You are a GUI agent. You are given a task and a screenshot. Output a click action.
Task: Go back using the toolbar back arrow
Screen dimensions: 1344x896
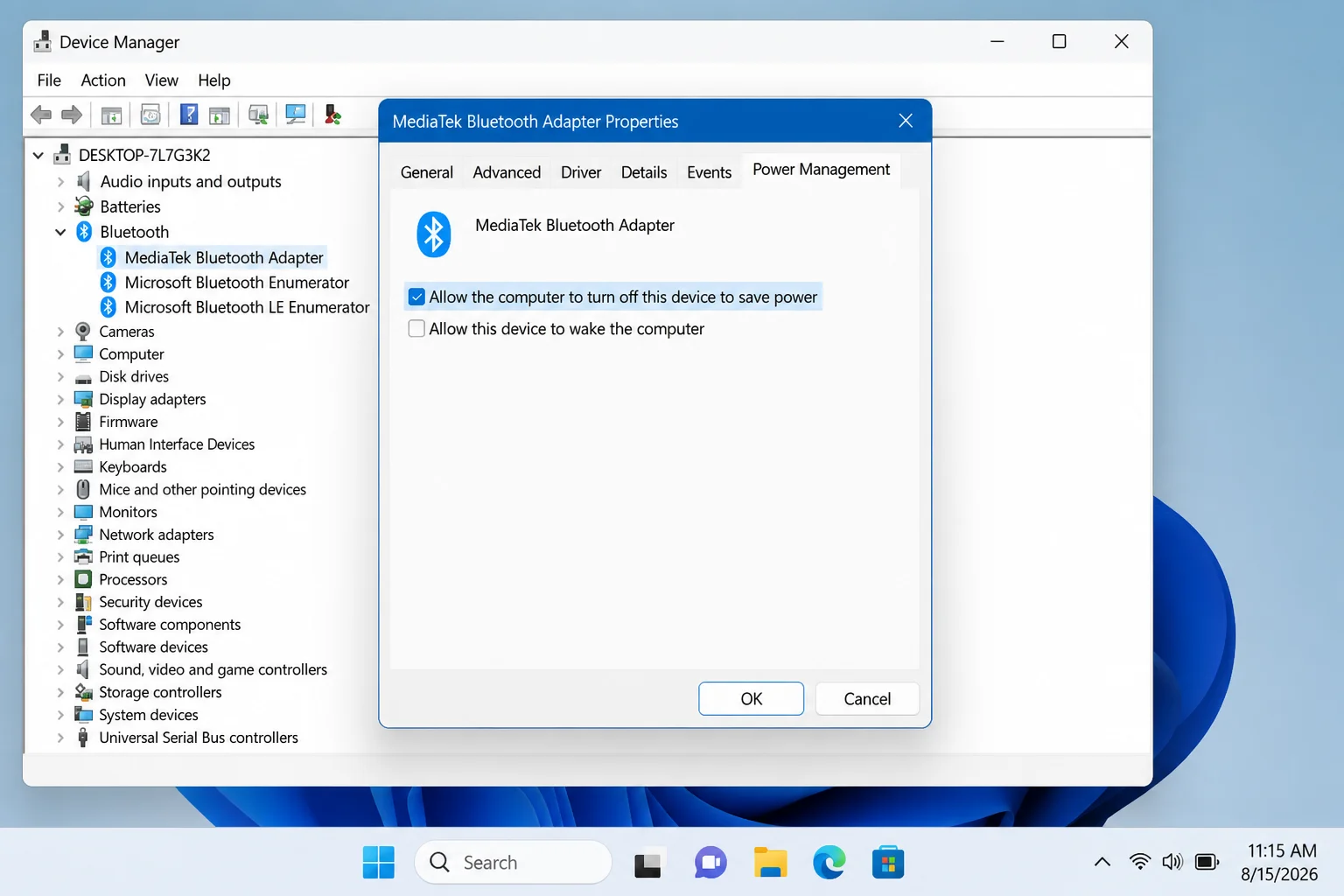tap(41, 115)
